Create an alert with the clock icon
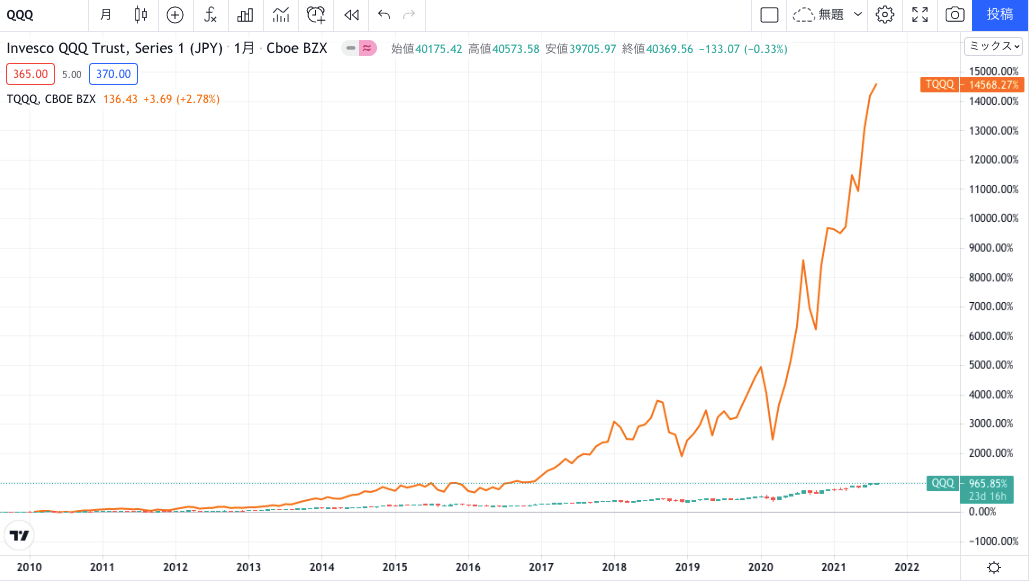Viewport: 1029px width, 581px height. pos(316,14)
